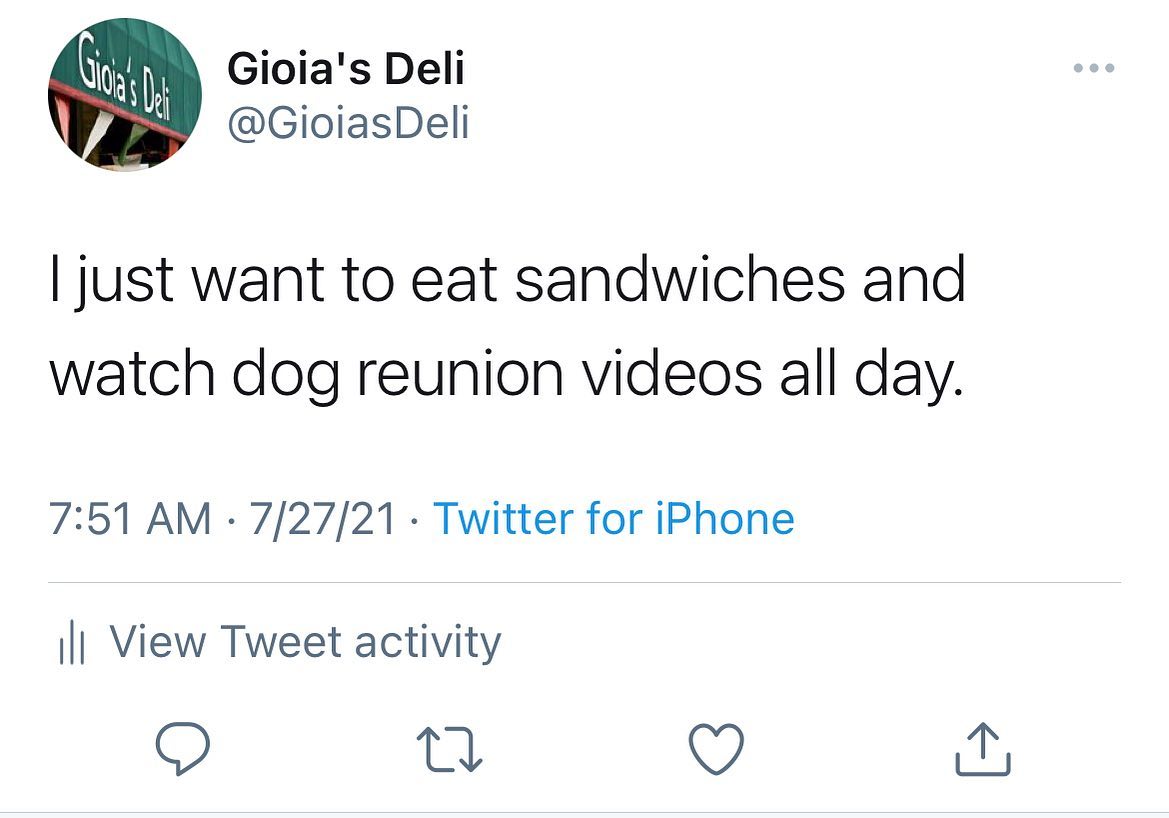Tap the share icon under the tweet

click(983, 750)
